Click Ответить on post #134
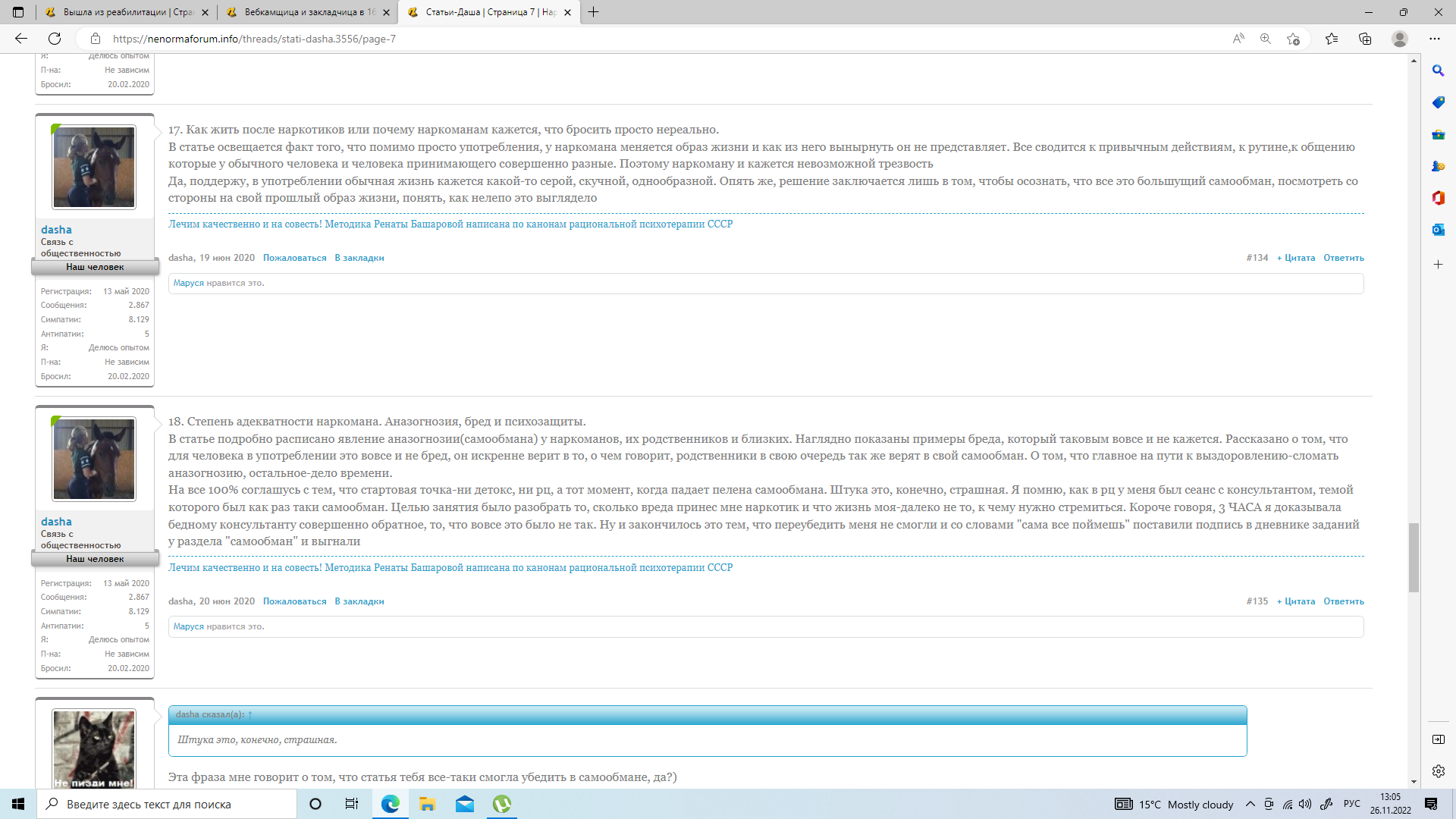 [1343, 258]
